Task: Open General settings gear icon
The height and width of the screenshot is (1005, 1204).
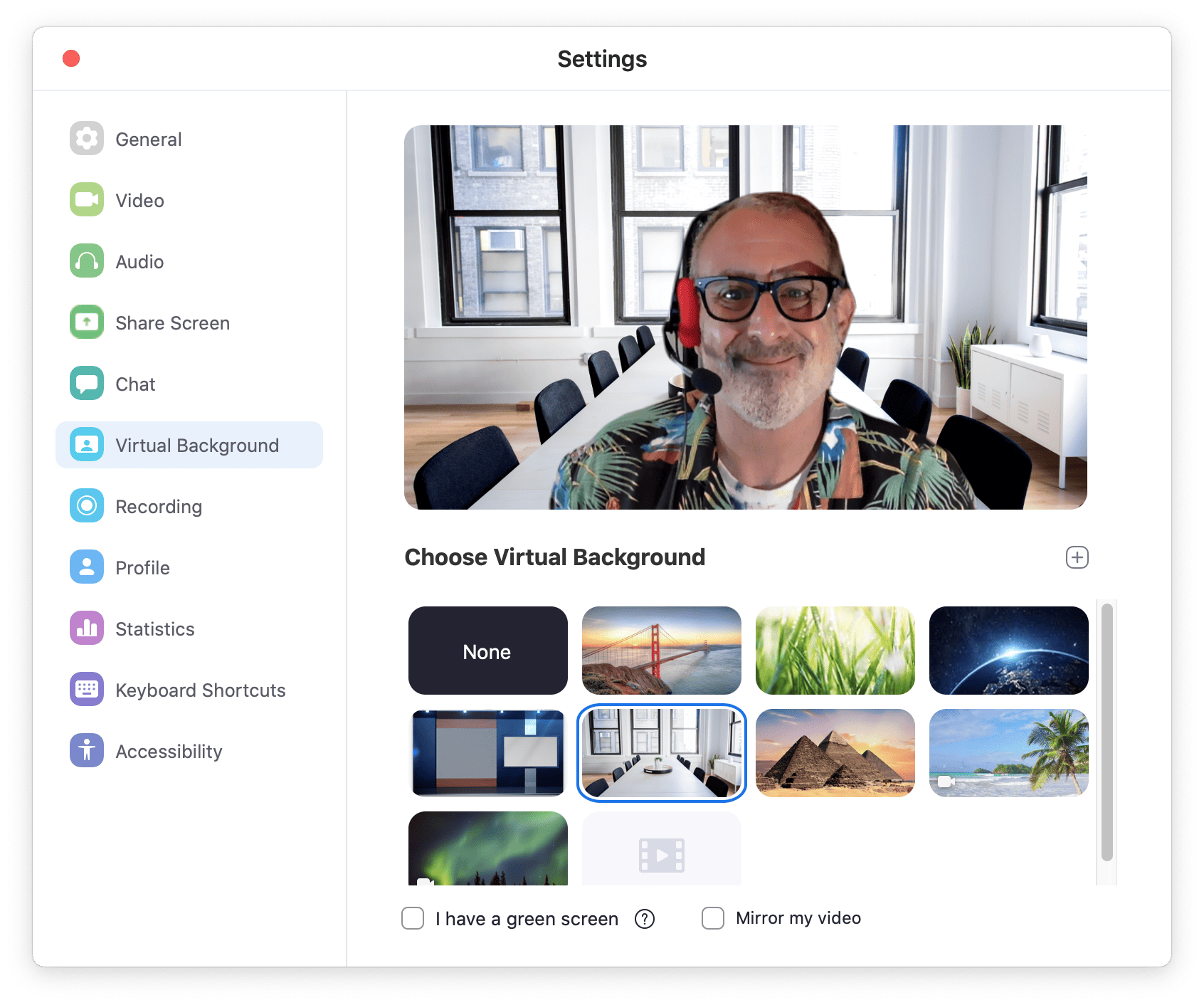Action: (87, 138)
